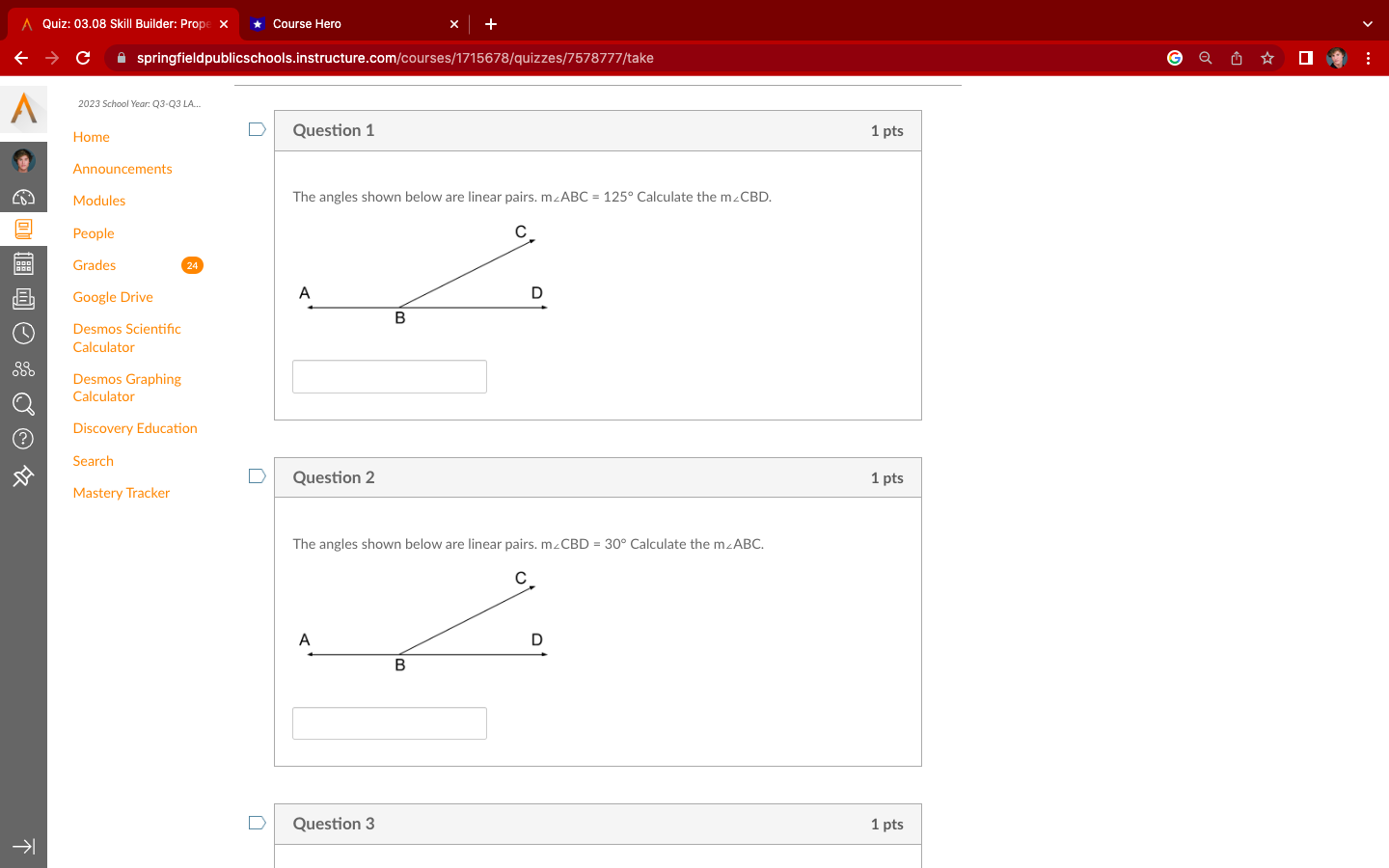Flag Question 2 for review
This screenshot has width=1389, height=868.
pyautogui.click(x=257, y=476)
